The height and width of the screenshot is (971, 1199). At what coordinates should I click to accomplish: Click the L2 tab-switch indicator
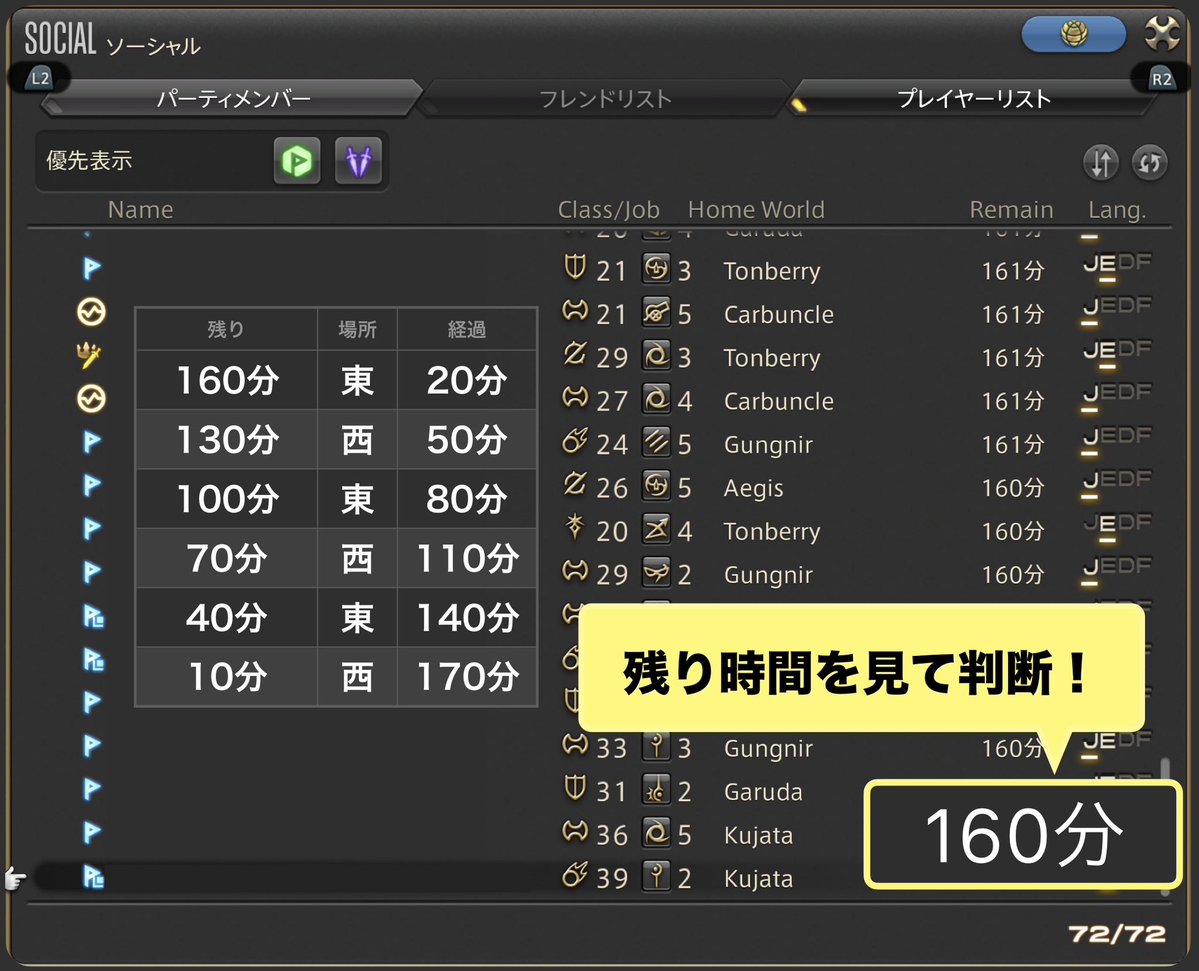[x=39, y=78]
